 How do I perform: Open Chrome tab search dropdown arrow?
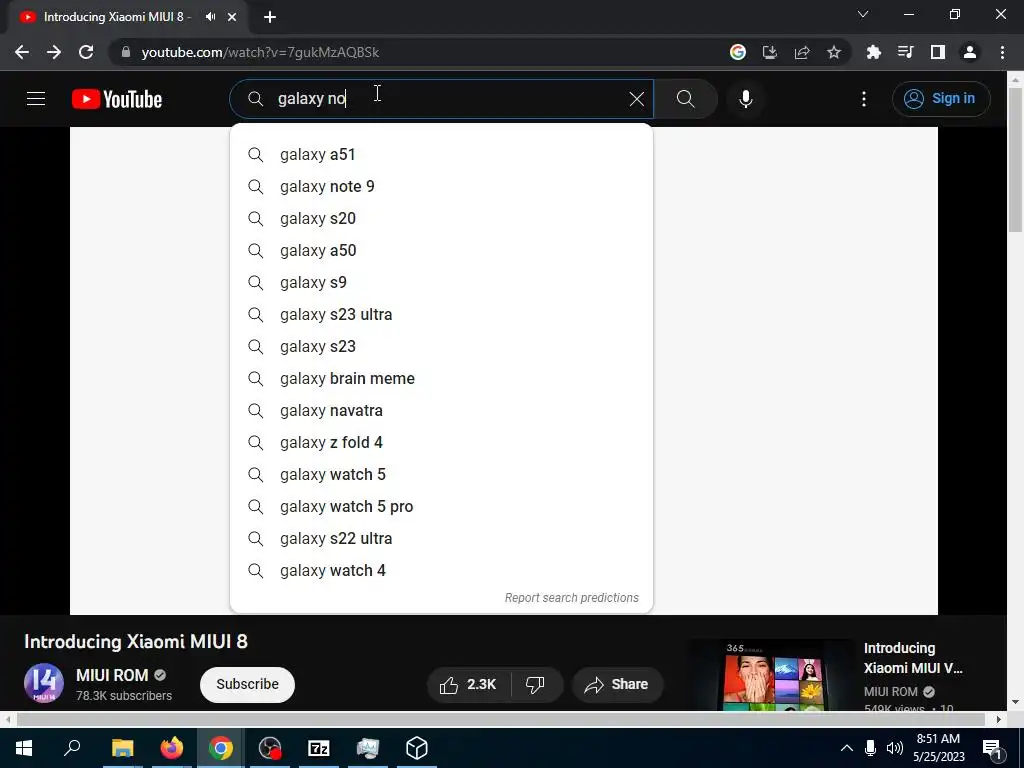(x=863, y=14)
